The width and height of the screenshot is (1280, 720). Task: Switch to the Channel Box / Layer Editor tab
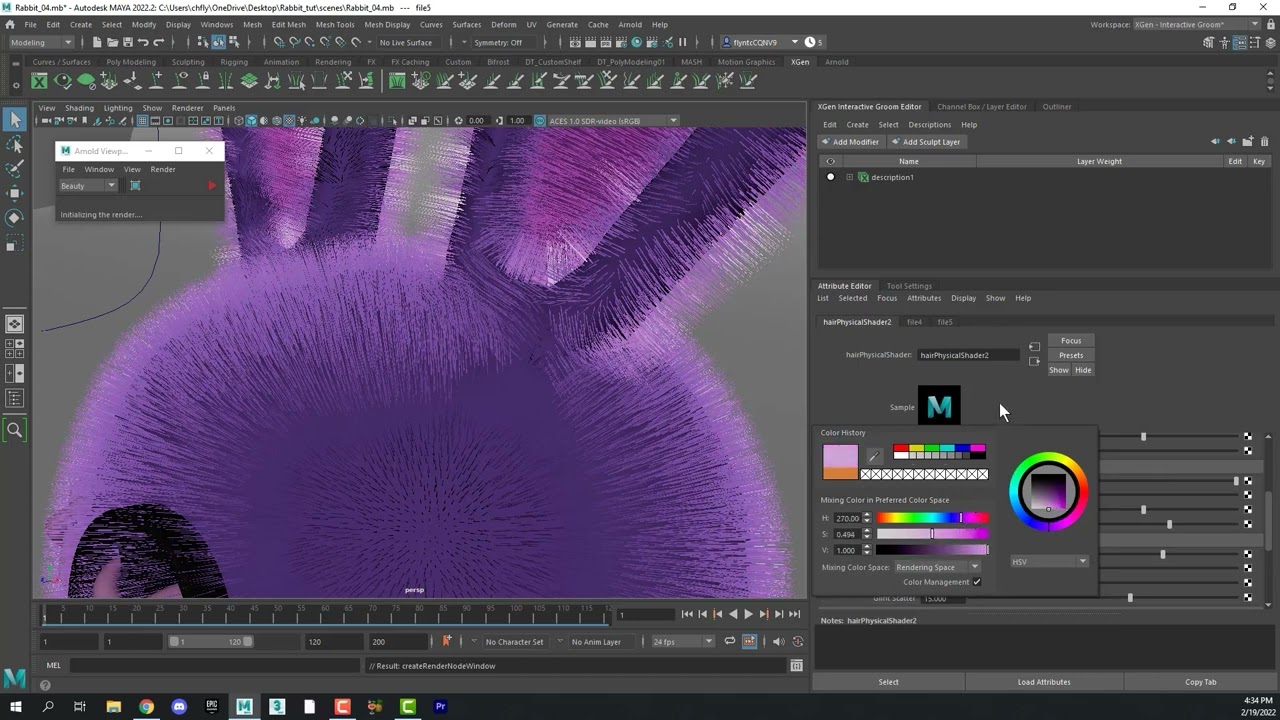click(x=981, y=107)
